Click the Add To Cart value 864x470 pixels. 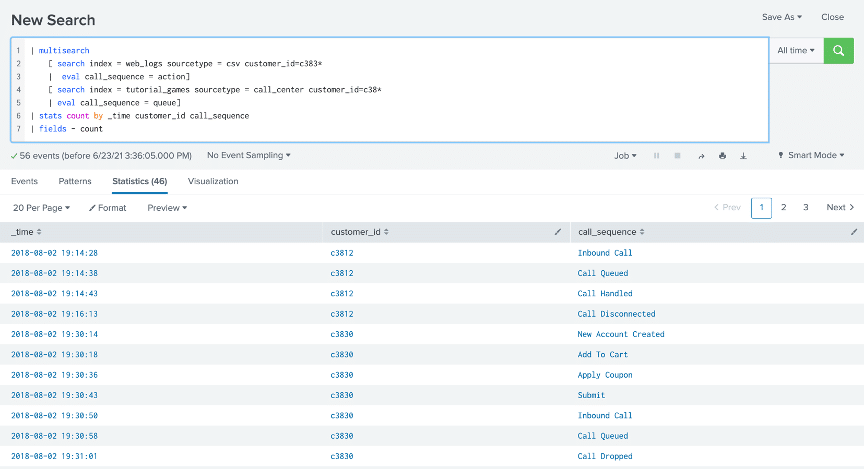tap(602, 355)
